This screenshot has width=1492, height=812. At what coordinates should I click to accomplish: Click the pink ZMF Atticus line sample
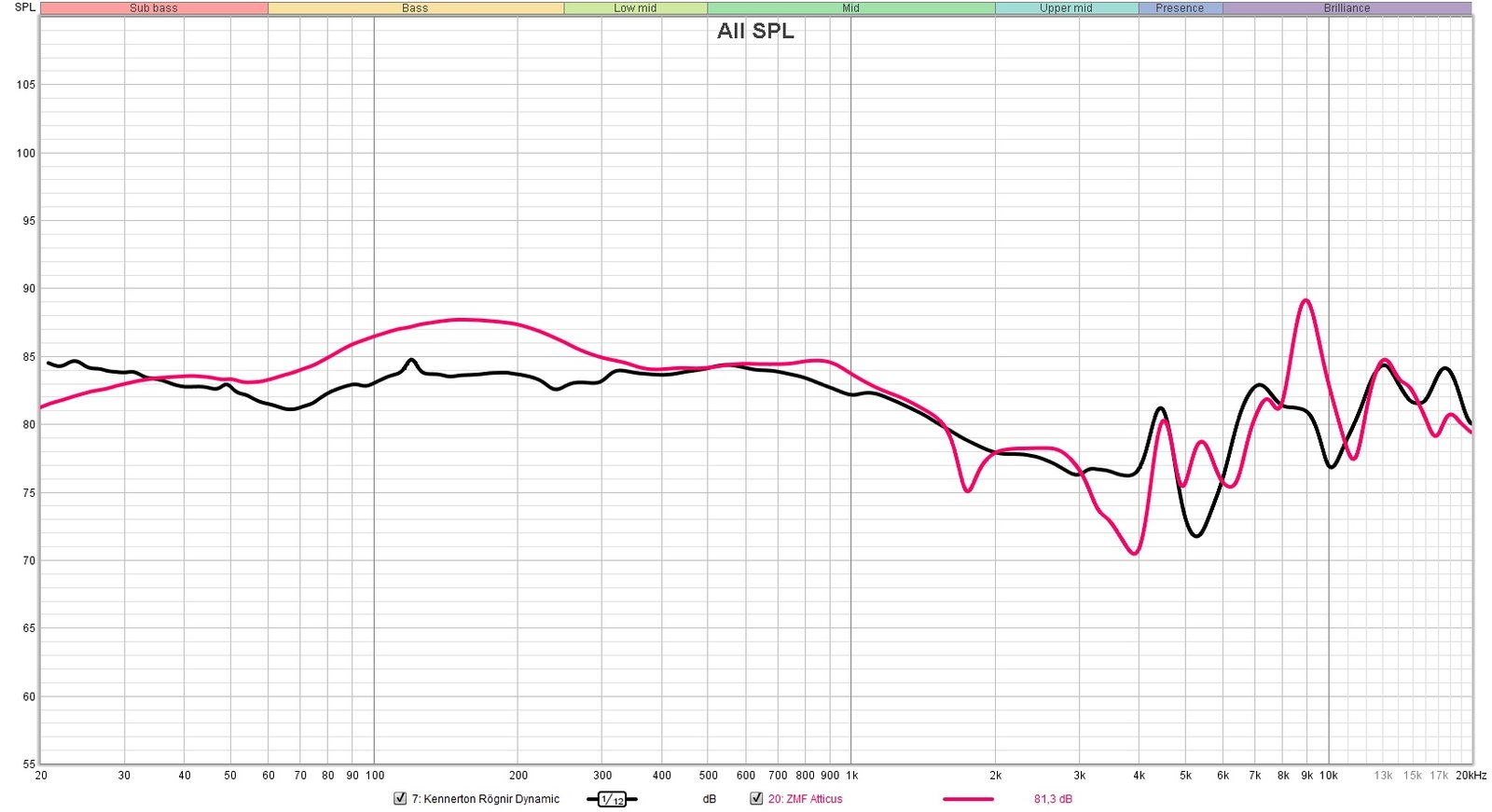968,799
